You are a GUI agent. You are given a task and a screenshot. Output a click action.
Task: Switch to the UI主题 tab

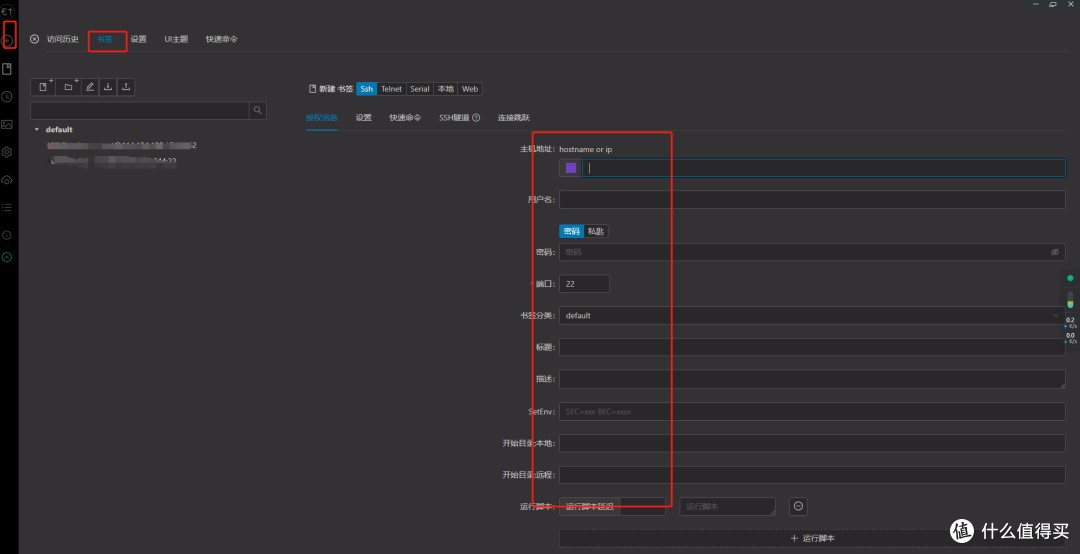pos(176,39)
